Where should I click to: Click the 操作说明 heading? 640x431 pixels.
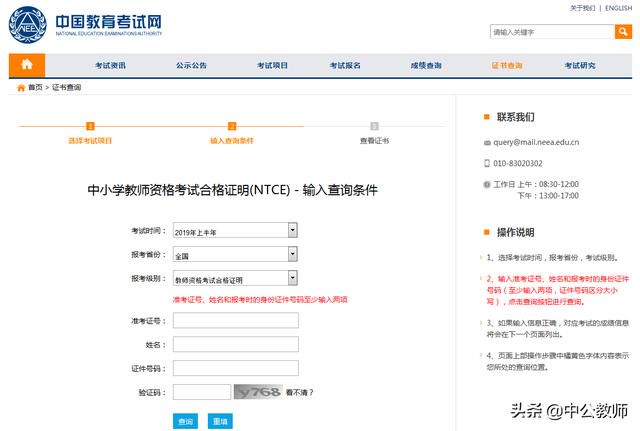tap(515, 233)
